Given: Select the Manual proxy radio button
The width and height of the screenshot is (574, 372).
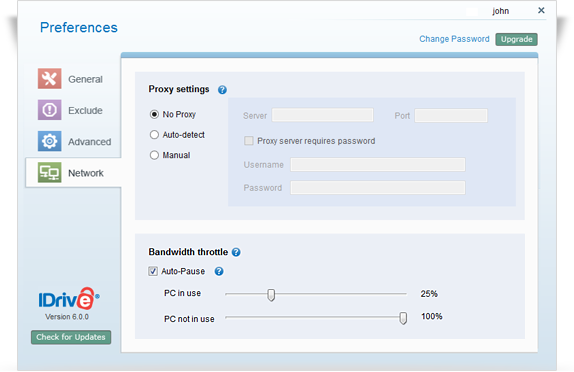Looking at the screenshot, I should (x=154, y=155).
